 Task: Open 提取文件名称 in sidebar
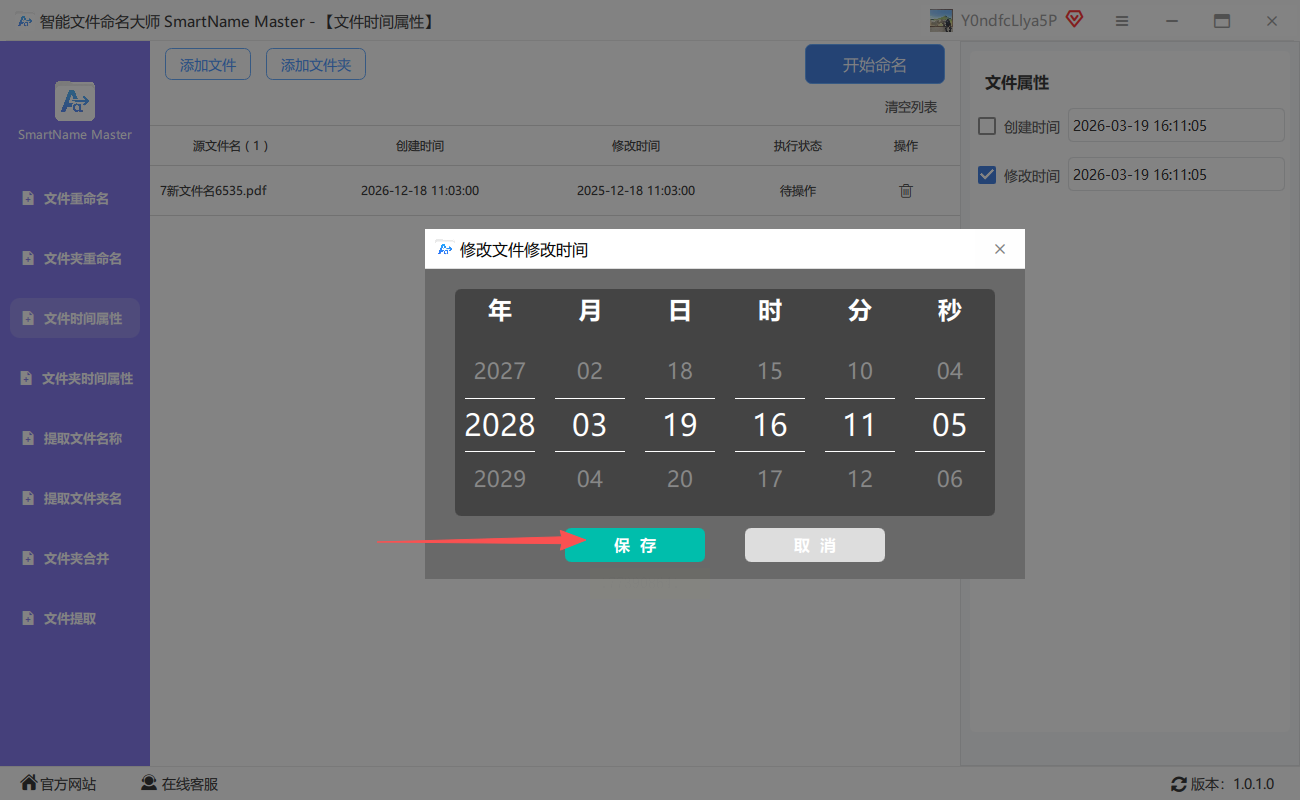(75, 438)
